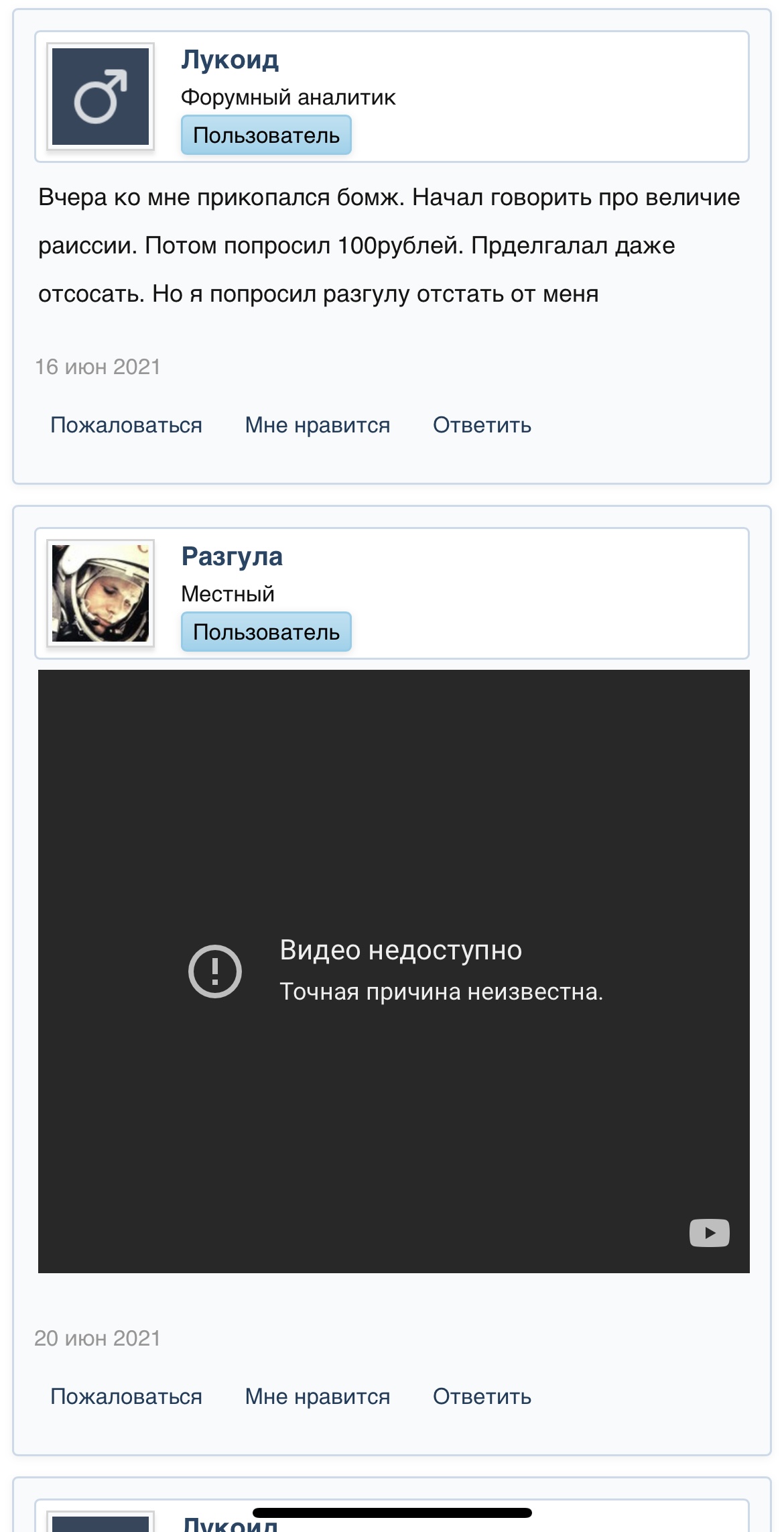
Task: Reply to Лукоид's post with Ответить
Action: (482, 425)
